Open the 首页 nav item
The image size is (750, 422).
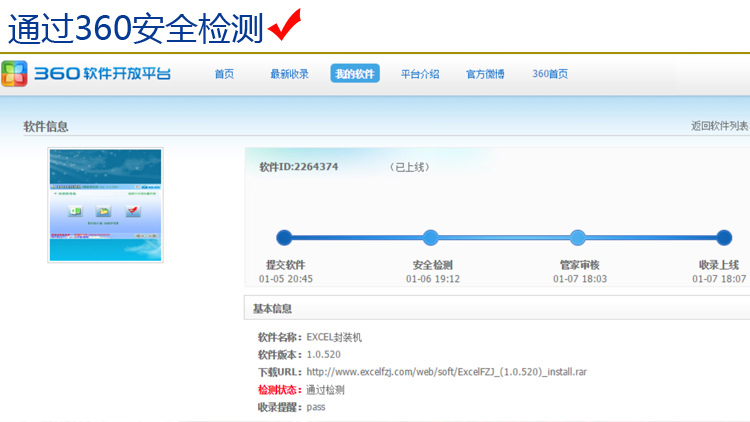224,74
